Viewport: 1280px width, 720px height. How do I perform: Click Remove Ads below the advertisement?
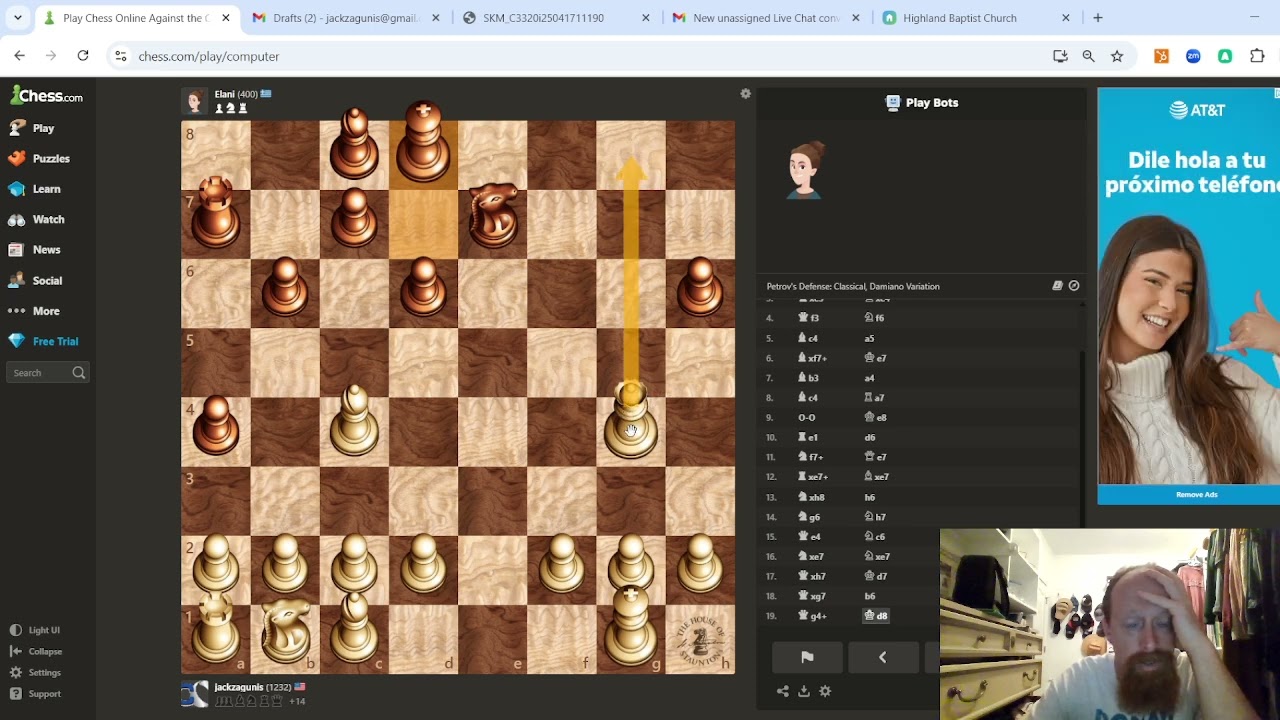click(x=1196, y=494)
